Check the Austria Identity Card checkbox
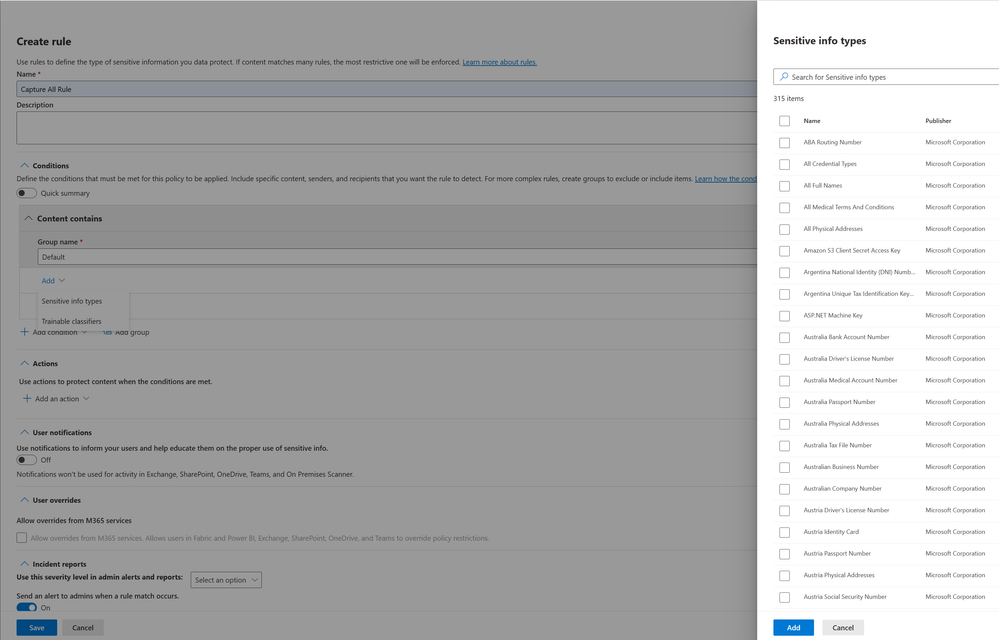This screenshot has height=640, width=999. 784,532
